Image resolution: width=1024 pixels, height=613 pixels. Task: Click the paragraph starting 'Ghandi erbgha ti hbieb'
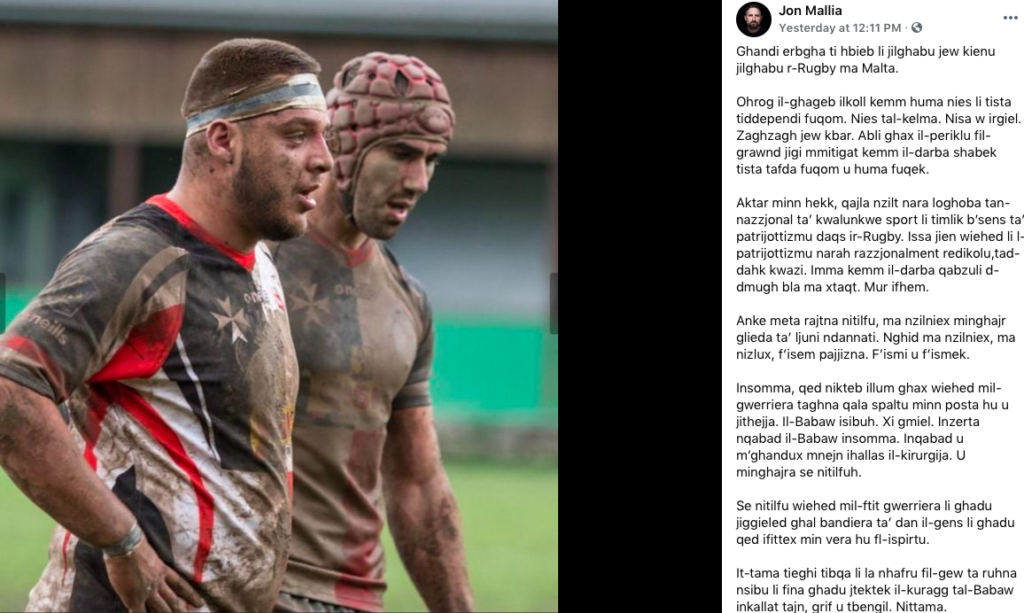tap(865, 59)
